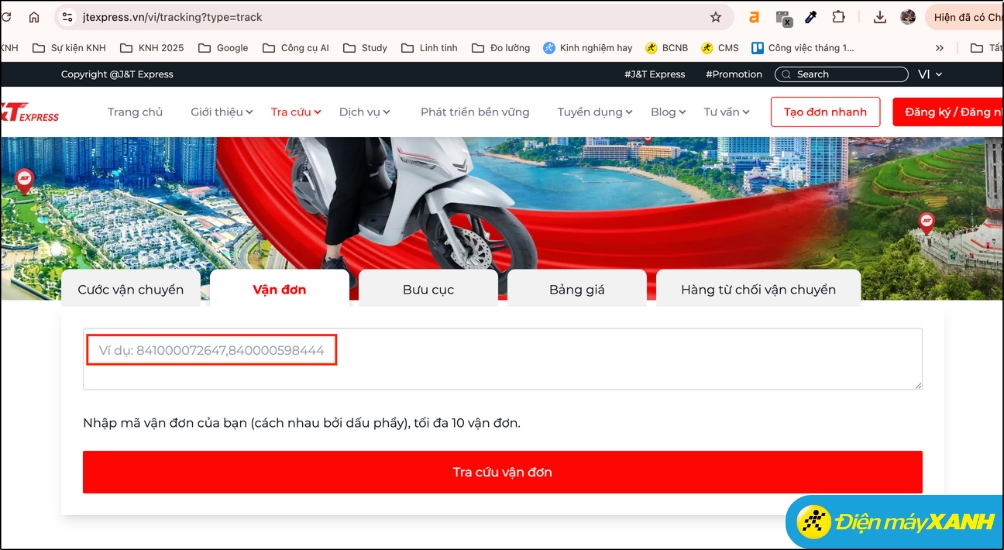Open the Đo lường bookmark folder
This screenshot has width=1004, height=550.
tap(501, 48)
